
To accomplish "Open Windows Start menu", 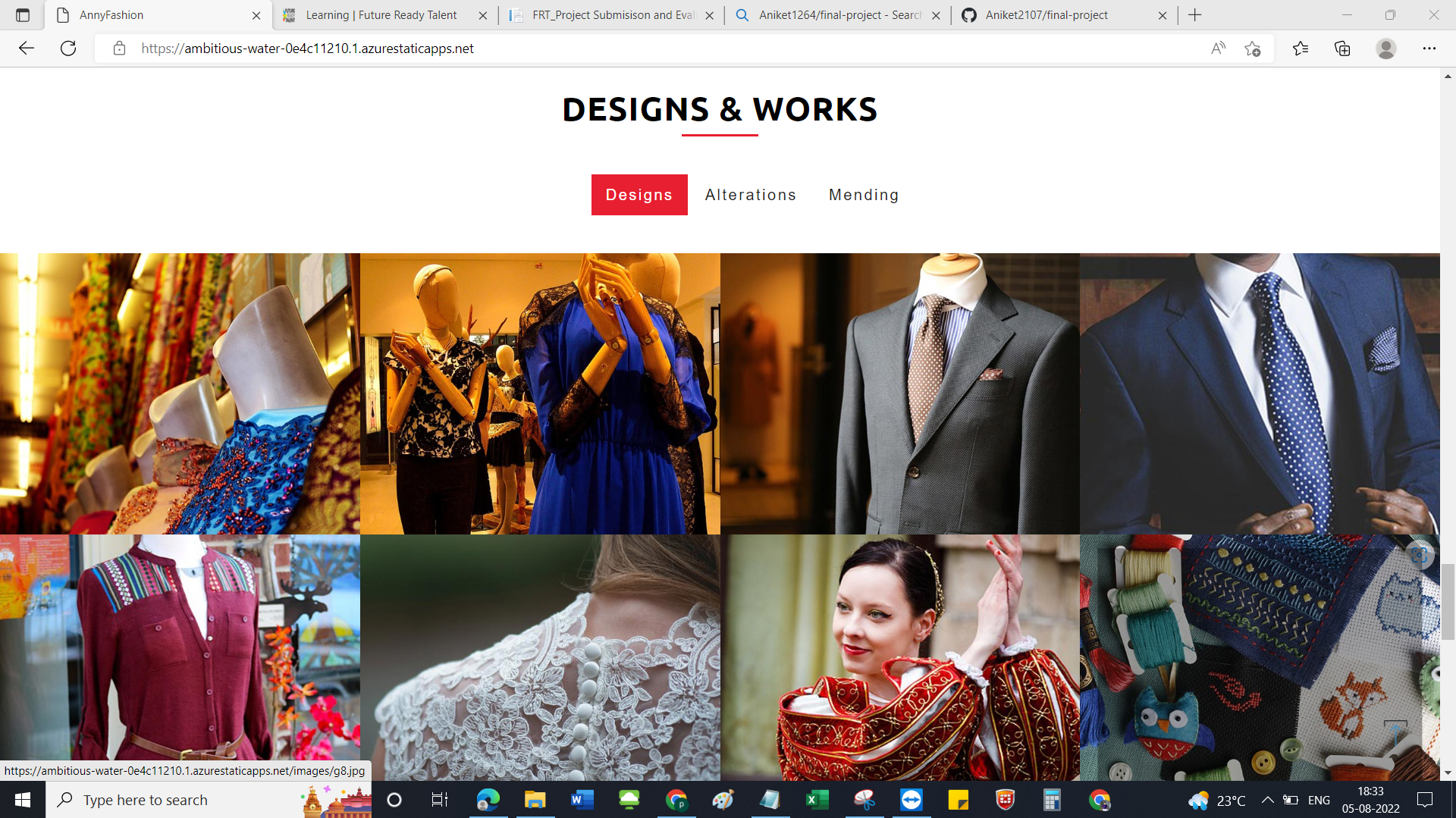I will pos(23,800).
